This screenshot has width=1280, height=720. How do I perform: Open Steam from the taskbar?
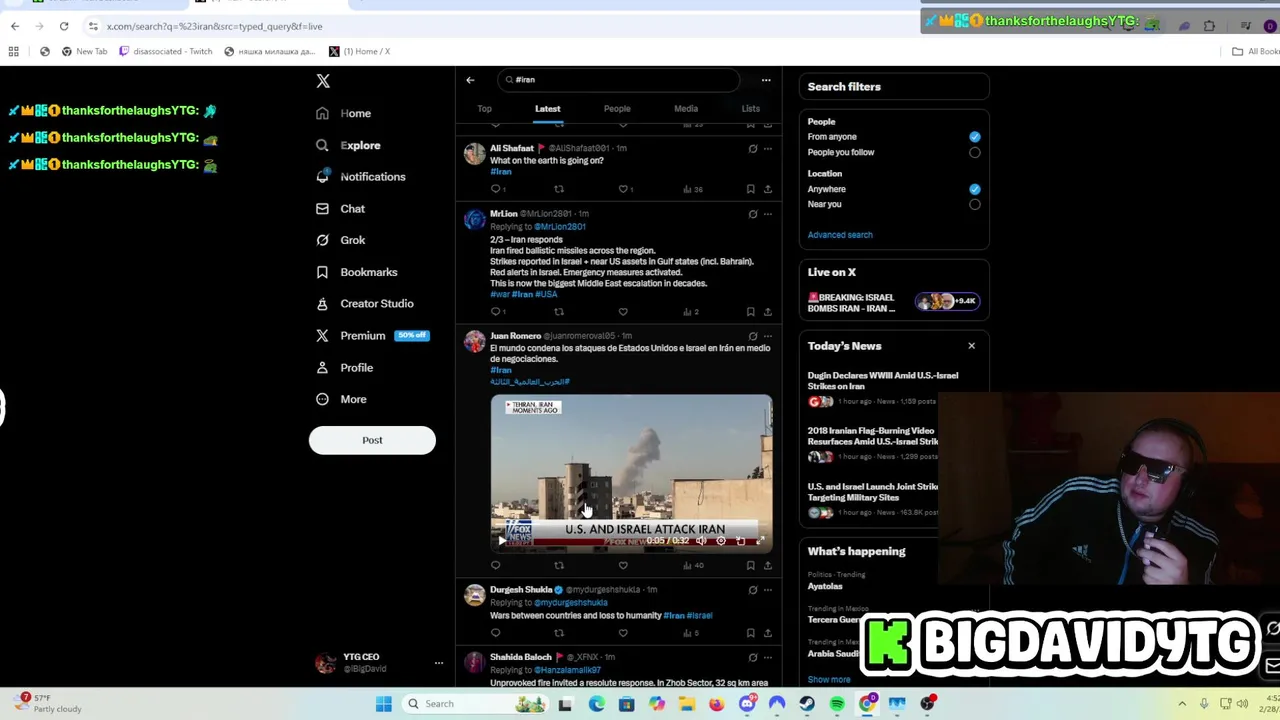click(807, 704)
